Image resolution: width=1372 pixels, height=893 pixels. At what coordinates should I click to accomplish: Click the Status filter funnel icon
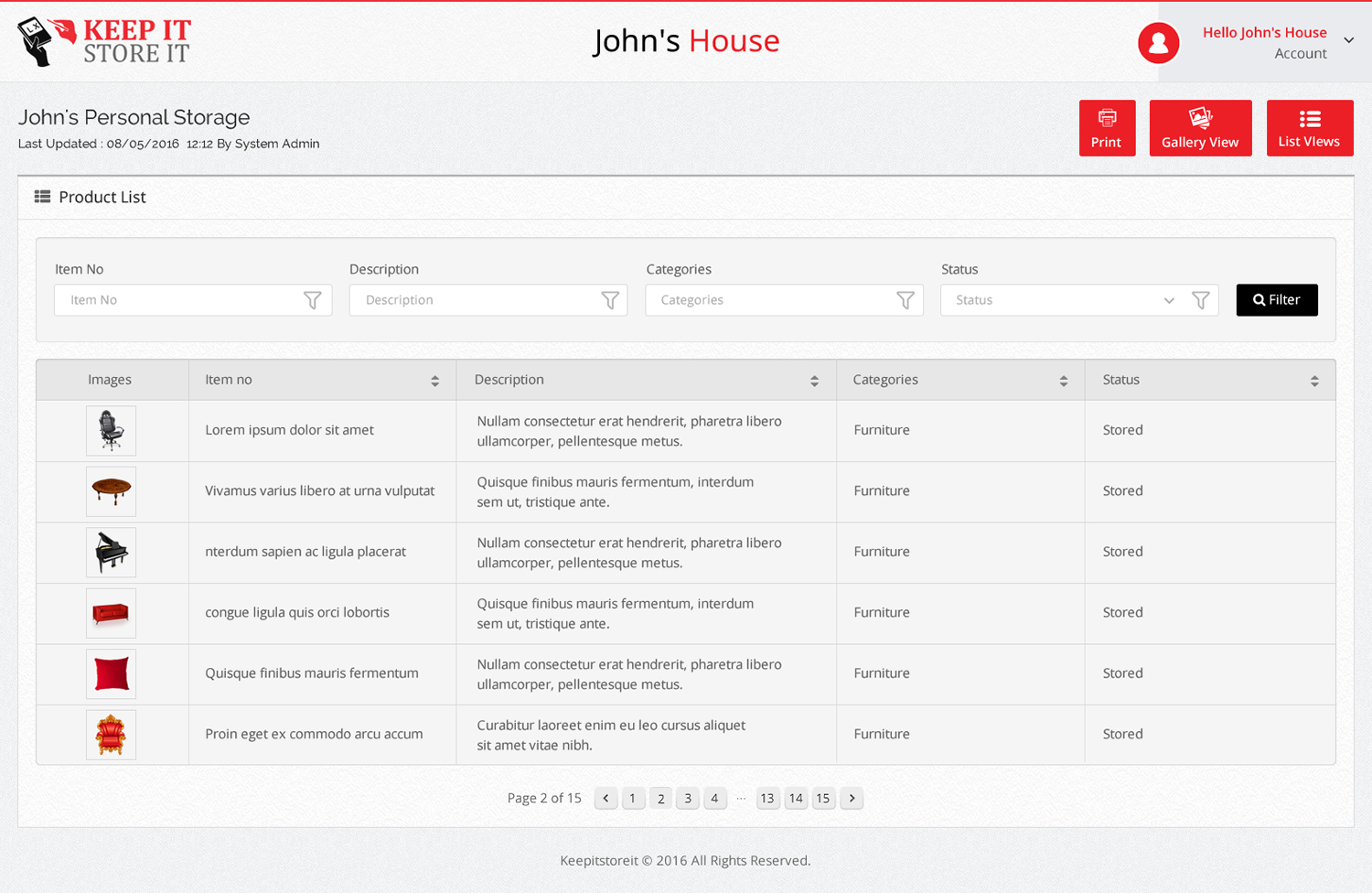click(1200, 300)
